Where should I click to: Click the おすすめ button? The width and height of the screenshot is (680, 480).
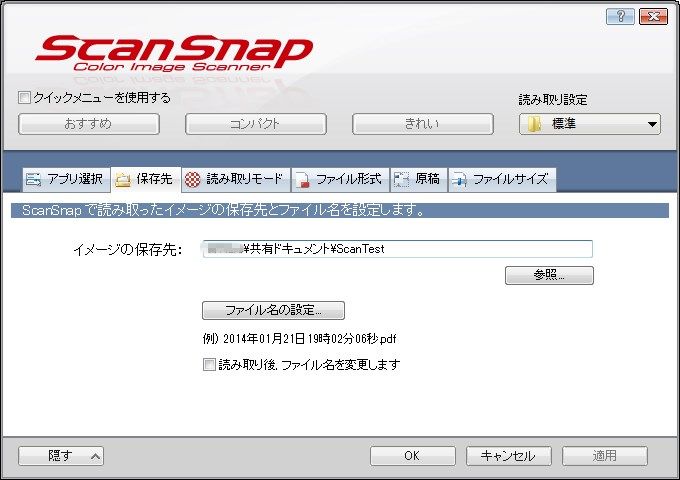(x=89, y=124)
